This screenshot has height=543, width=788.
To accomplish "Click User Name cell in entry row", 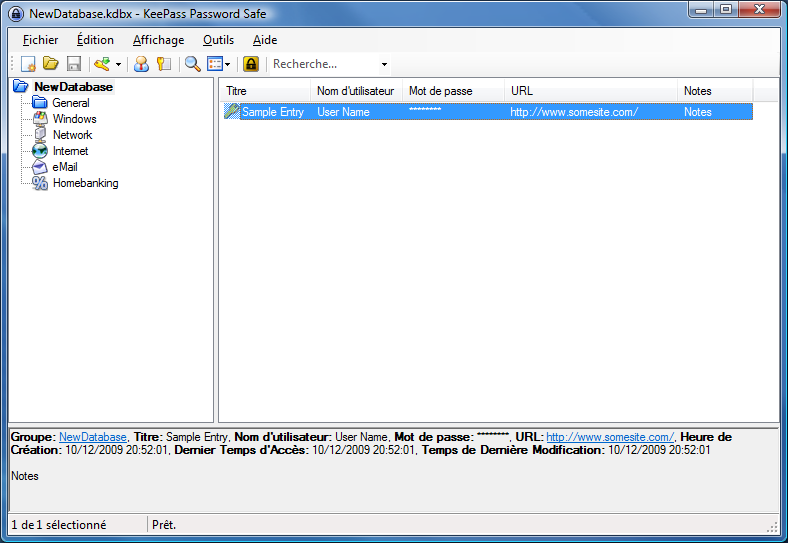I will (343, 112).
